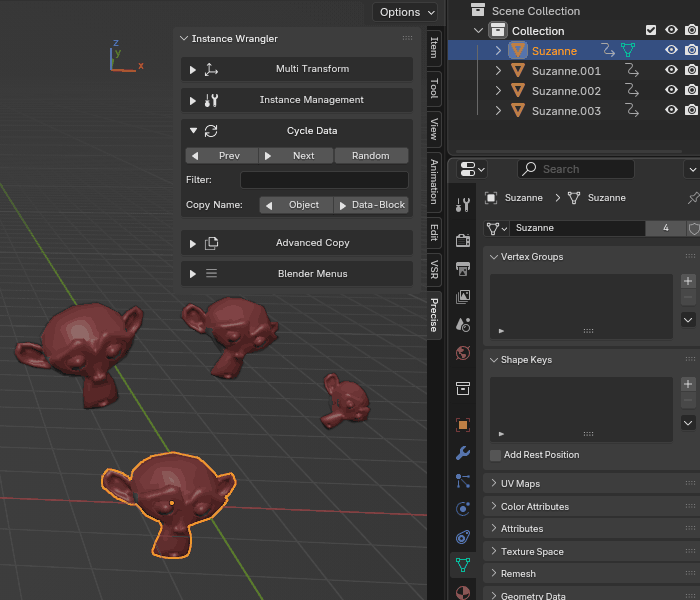Screen dimensions: 700x600
Task: Open the Object Data mesh properties tab
Action: pos(463,565)
